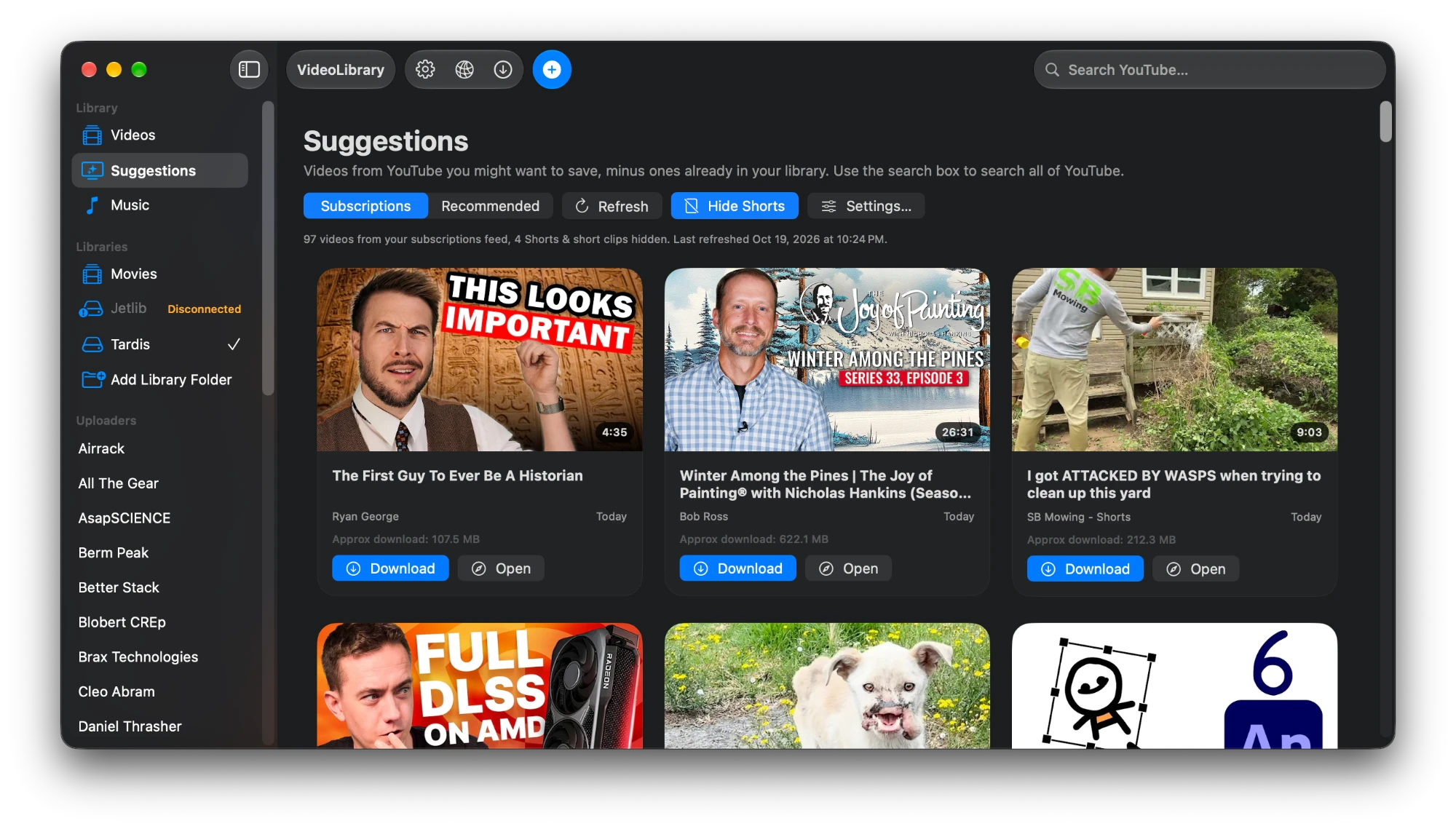Click the compass icon on Ryan George Open
The width and height of the screenshot is (1456, 829).
(x=478, y=568)
